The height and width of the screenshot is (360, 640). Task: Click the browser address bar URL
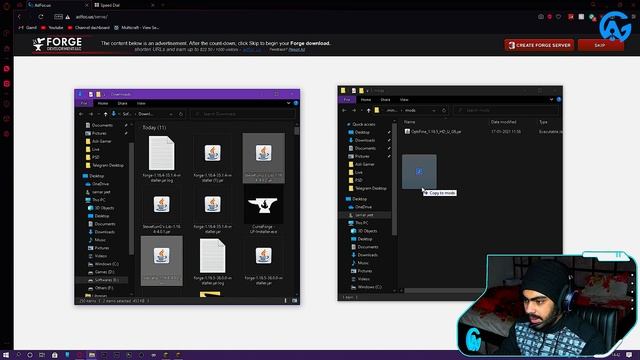[91, 17]
